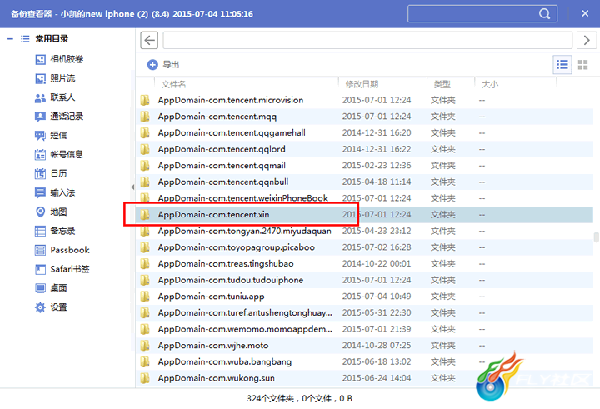This screenshot has height=409, width=600.
Task: Select AppDomain-com.tudou.tudouiphone folder
Action: (x=230, y=280)
